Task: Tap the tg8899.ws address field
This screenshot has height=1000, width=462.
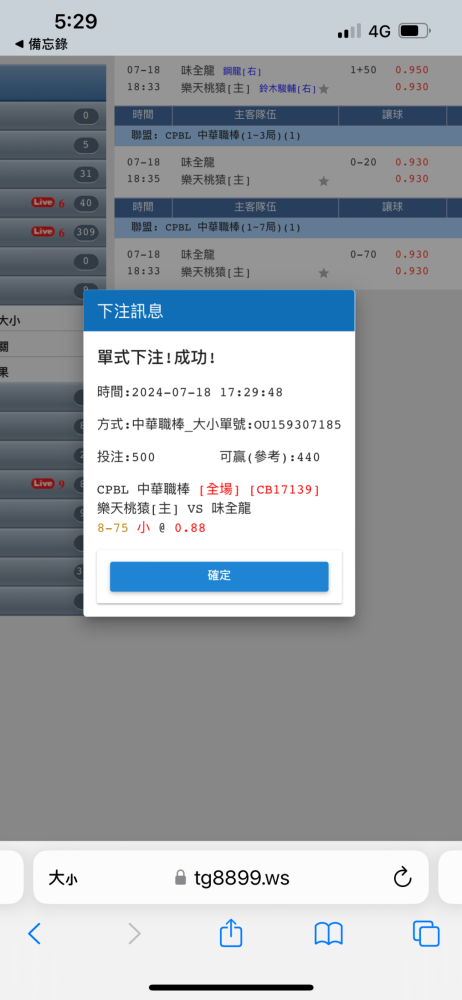Action: click(231, 878)
